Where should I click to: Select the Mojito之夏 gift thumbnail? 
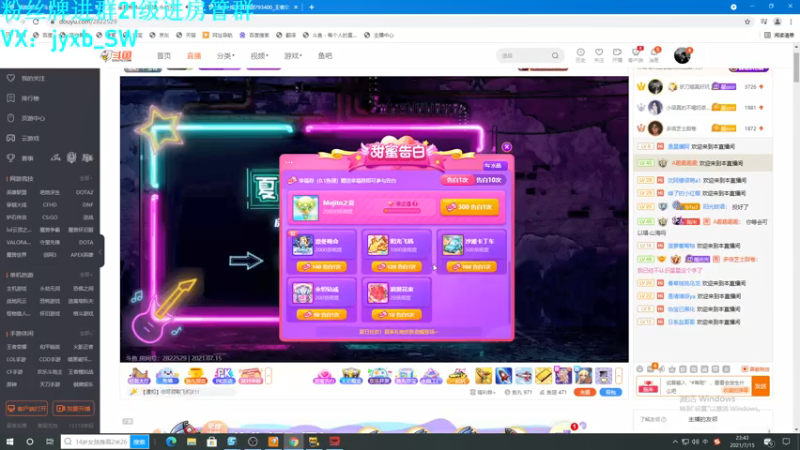tap(306, 208)
